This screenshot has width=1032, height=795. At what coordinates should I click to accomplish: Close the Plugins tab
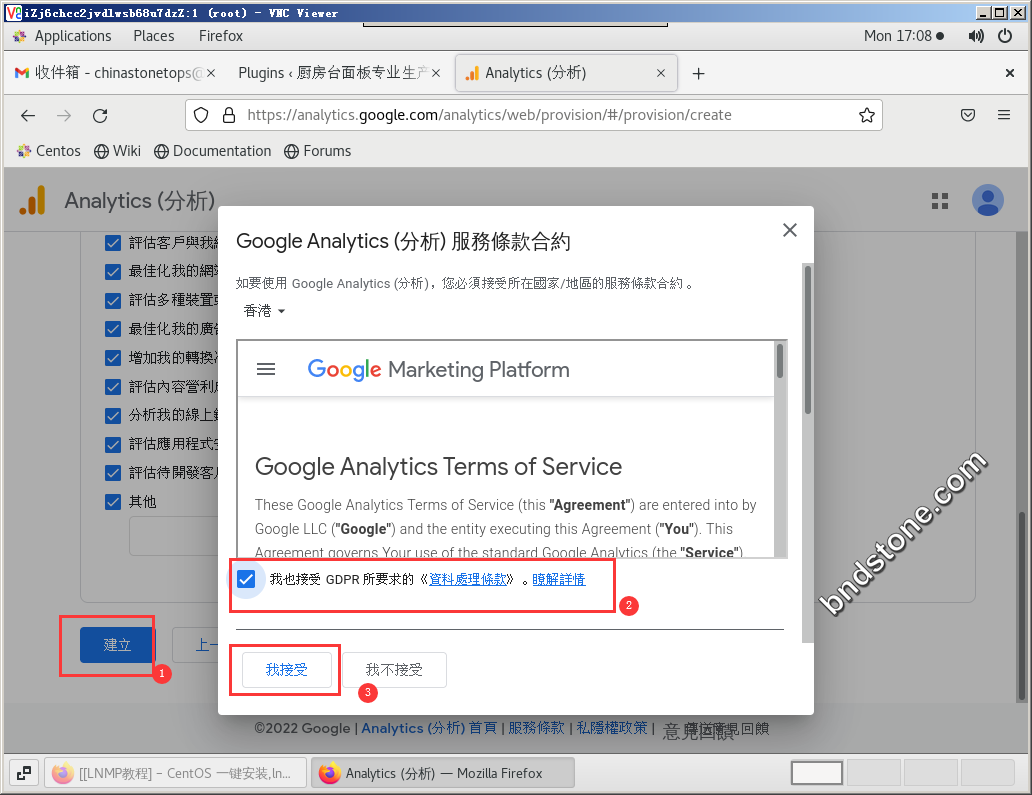pos(436,73)
